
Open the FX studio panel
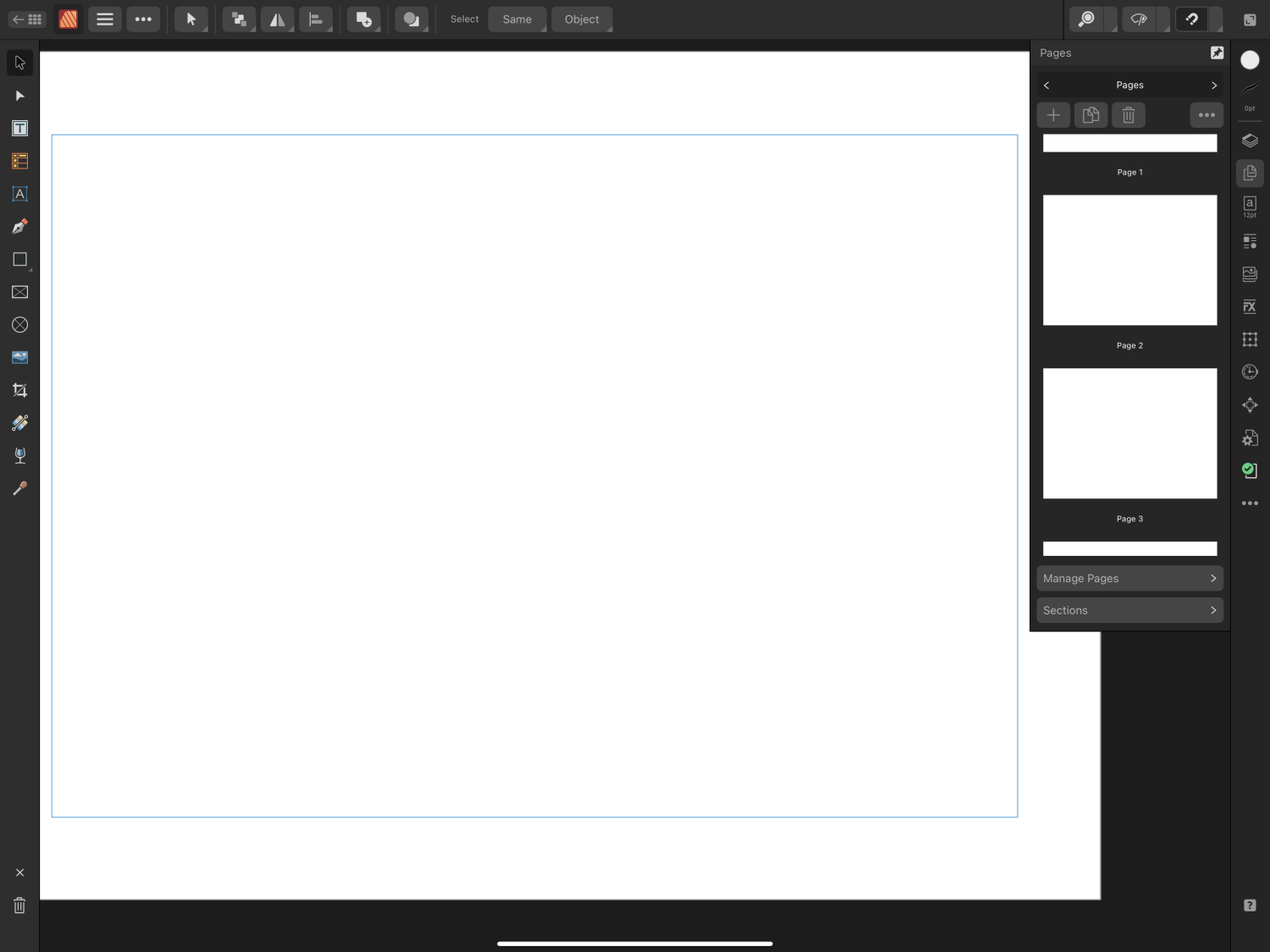(1250, 306)
